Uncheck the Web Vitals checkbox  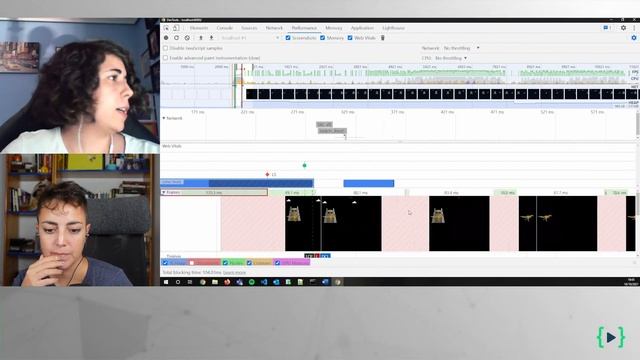point(350,38)
